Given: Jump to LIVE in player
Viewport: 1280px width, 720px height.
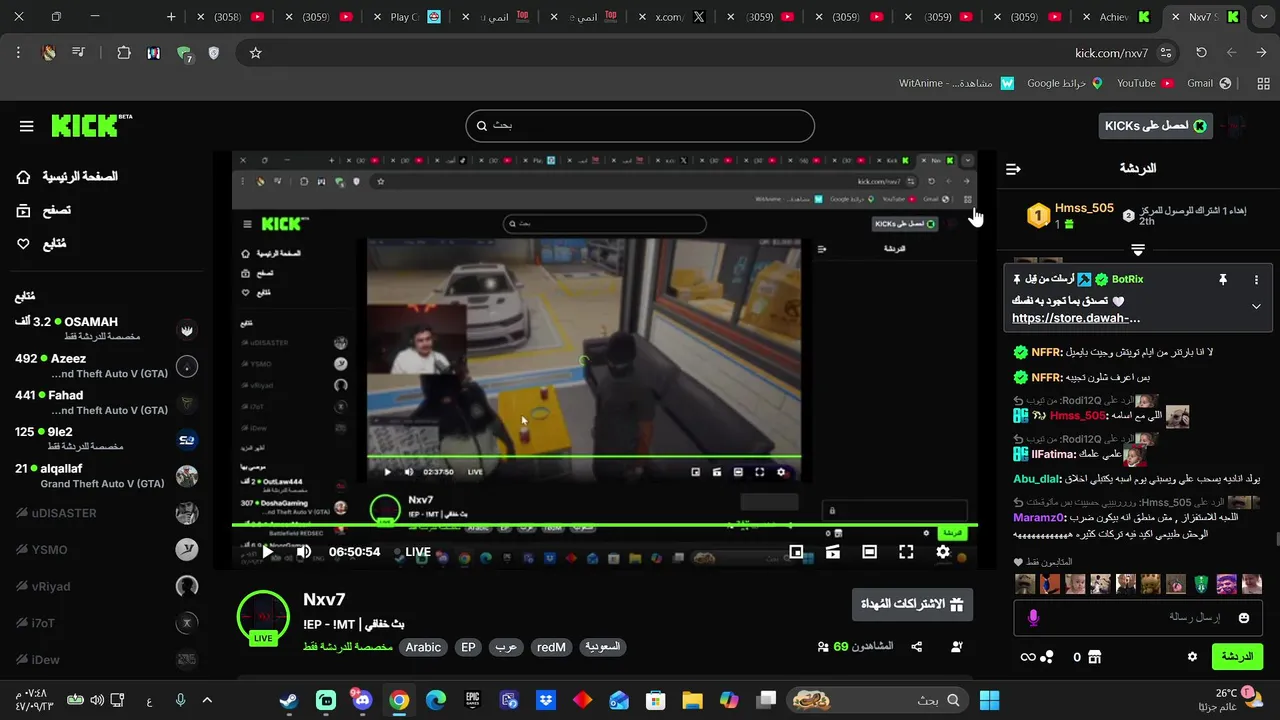Looking at the screenshot, I should pos(418,552).
